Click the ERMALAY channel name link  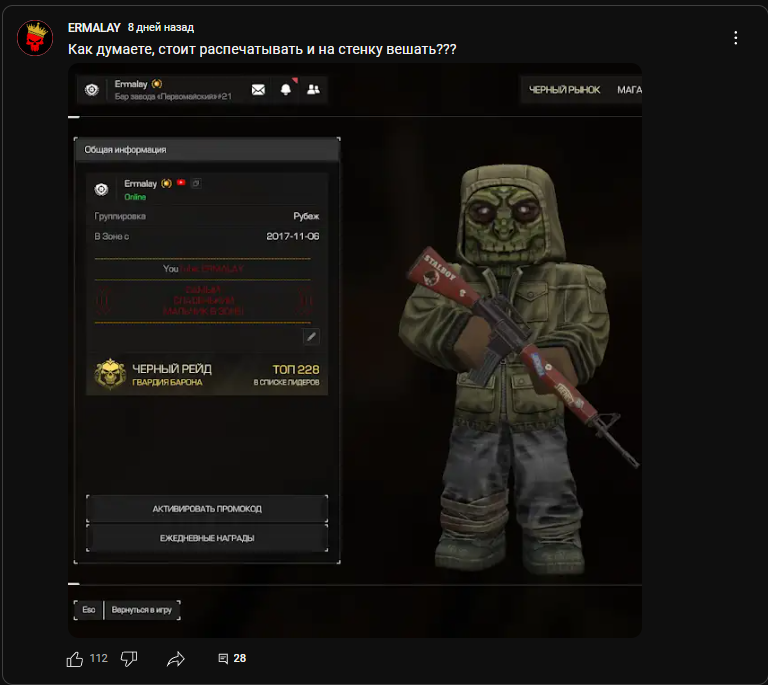point(94,28)
